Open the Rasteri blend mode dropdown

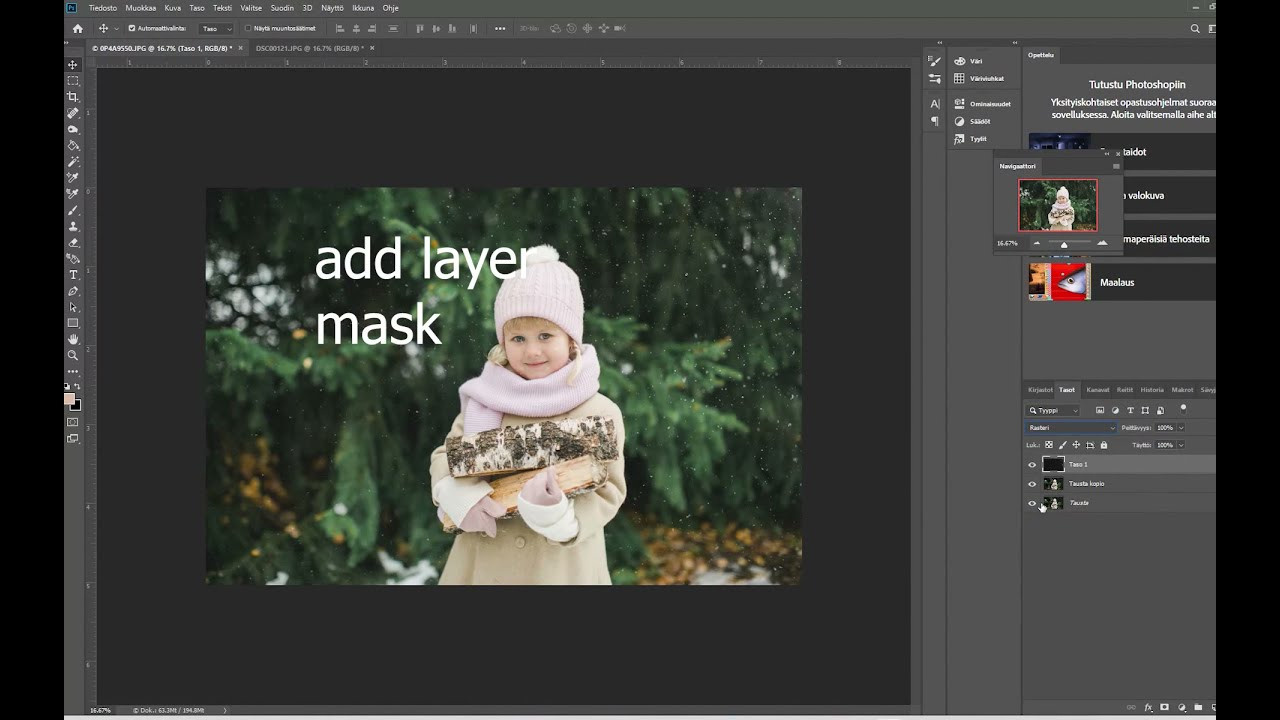1070,427
